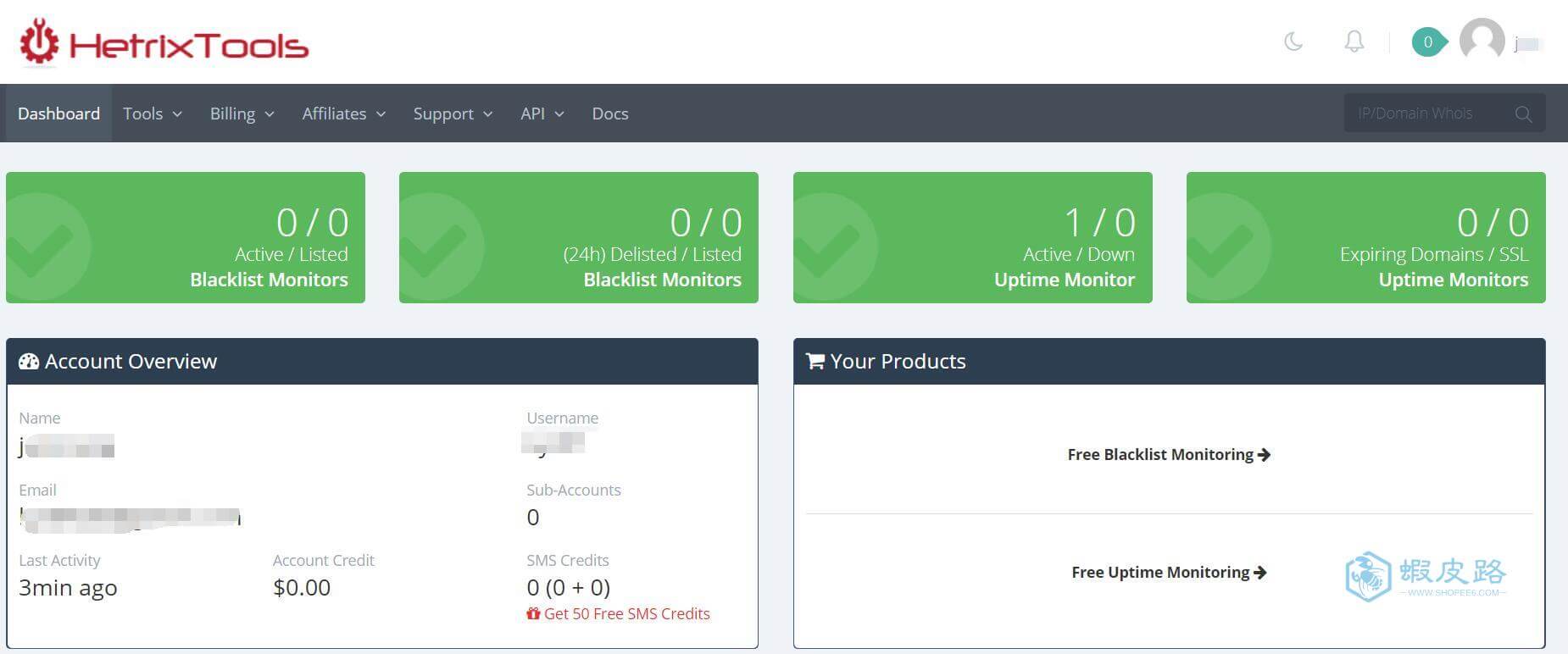Toggle dark mode with the moon icon
The height and width of the screenshot is (654, 1568).
(1293, 41)
